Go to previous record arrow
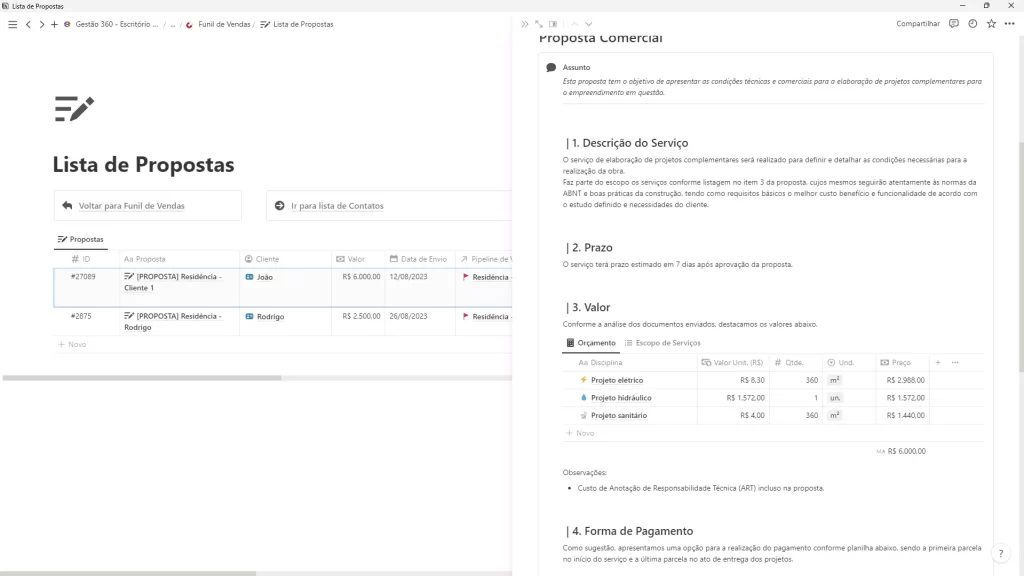Viewport: 1024px width, 576px height. [x=575, y=24]
